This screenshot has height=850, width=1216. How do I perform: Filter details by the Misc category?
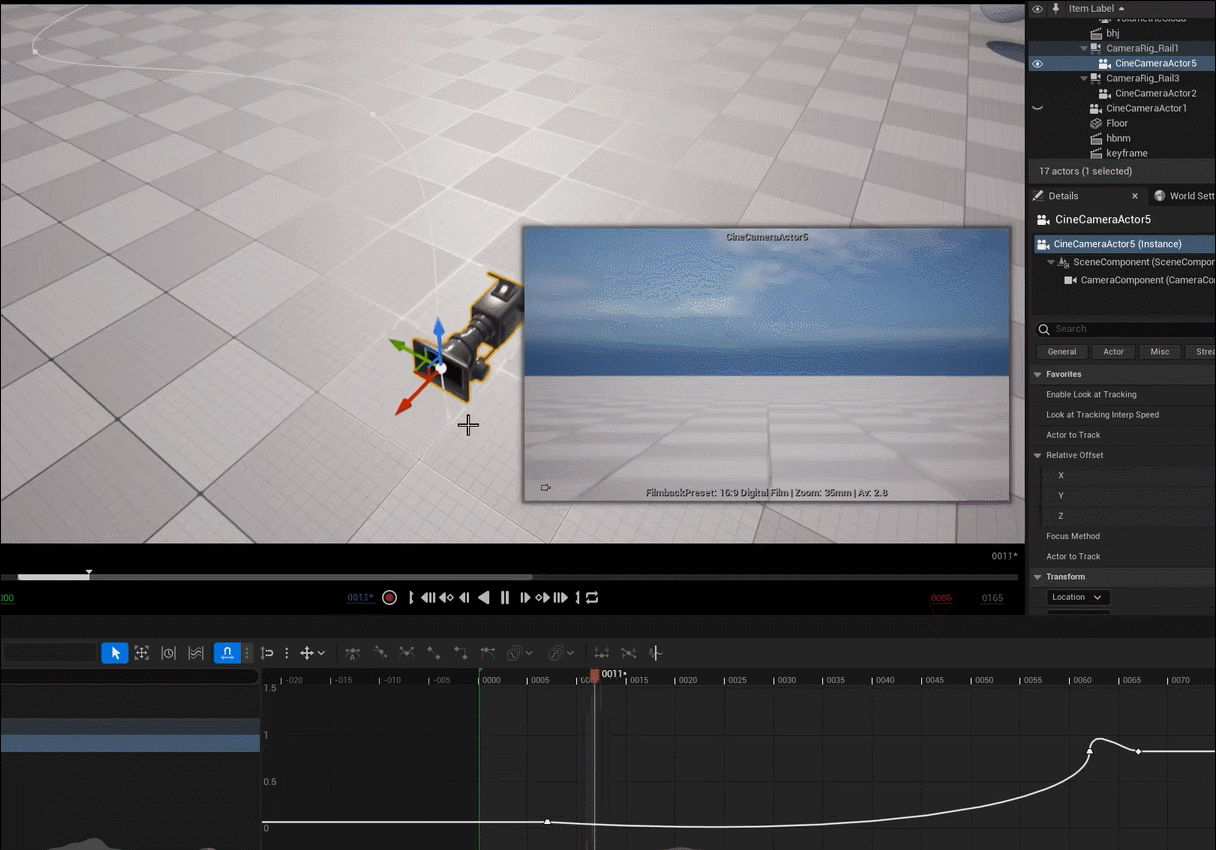coord(1160,352)
